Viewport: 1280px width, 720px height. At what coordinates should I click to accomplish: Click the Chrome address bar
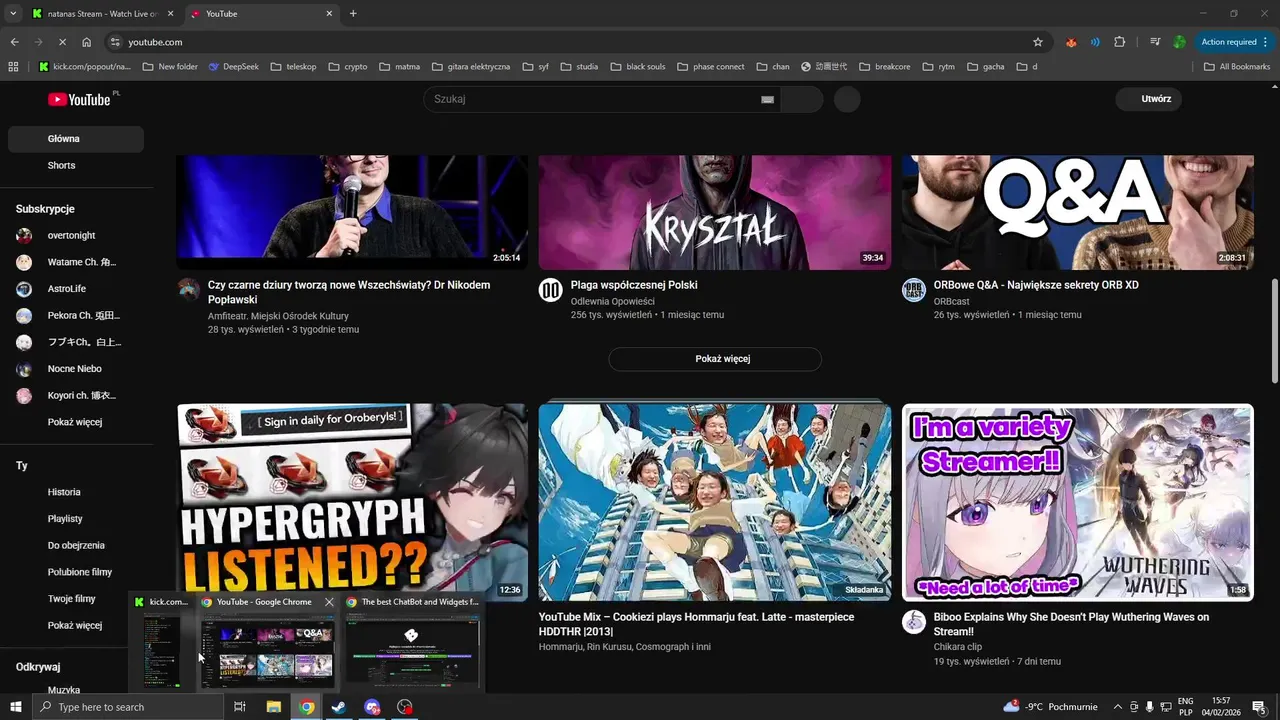point(575,42)
